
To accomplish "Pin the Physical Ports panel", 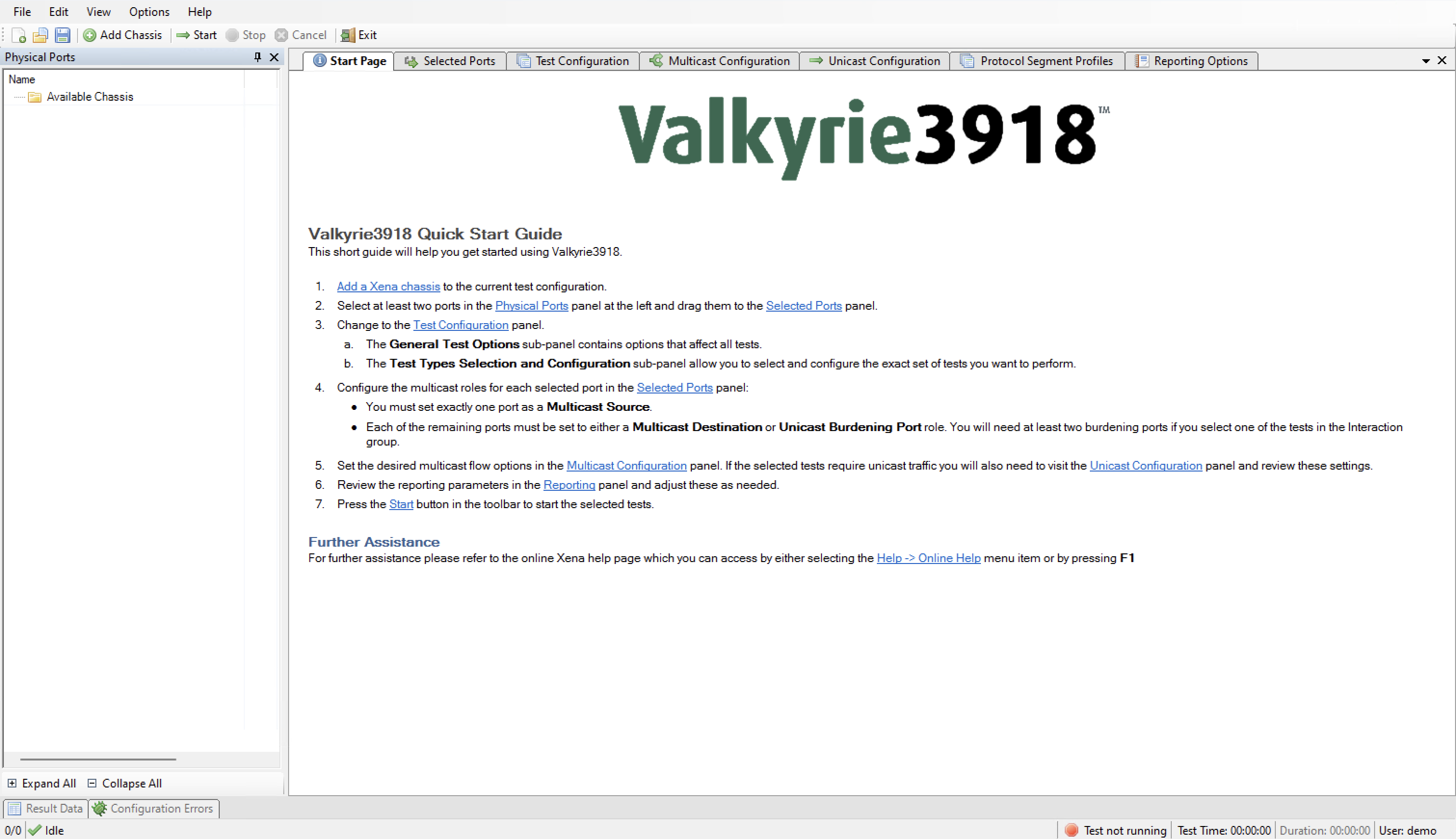I will pos(257,57).
